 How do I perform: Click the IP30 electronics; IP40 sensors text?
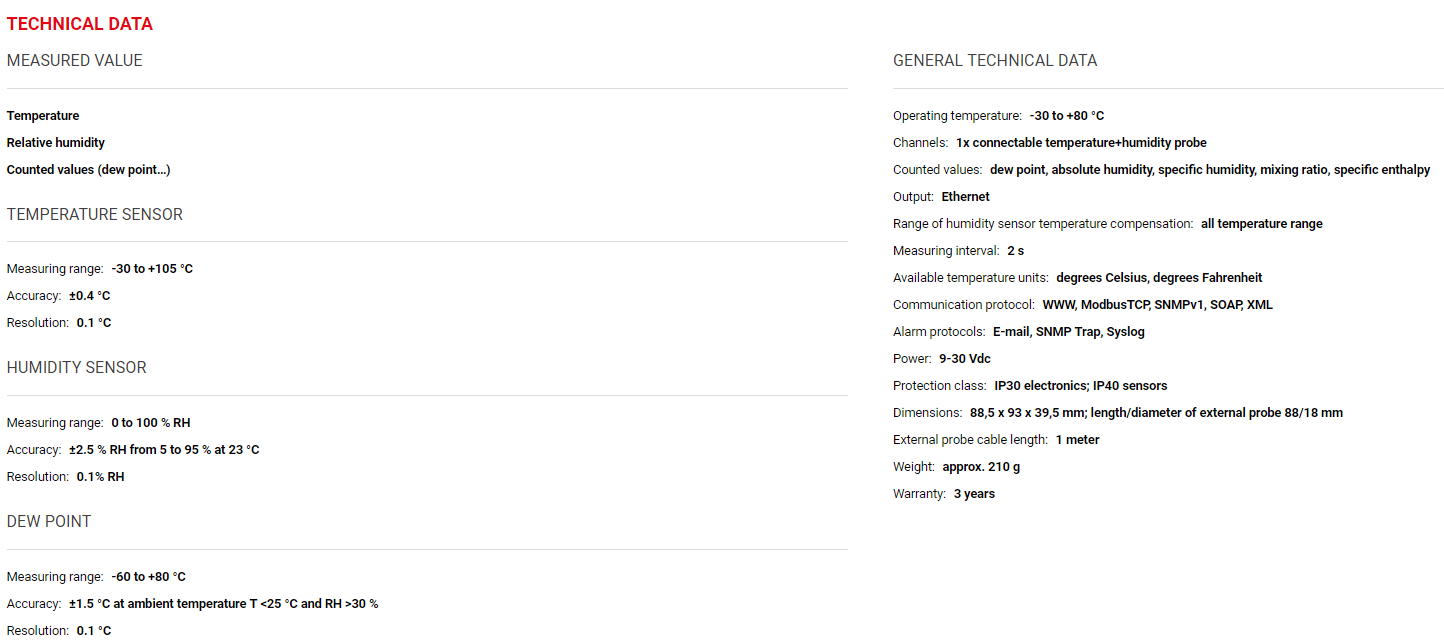[x=1081, y=386]
